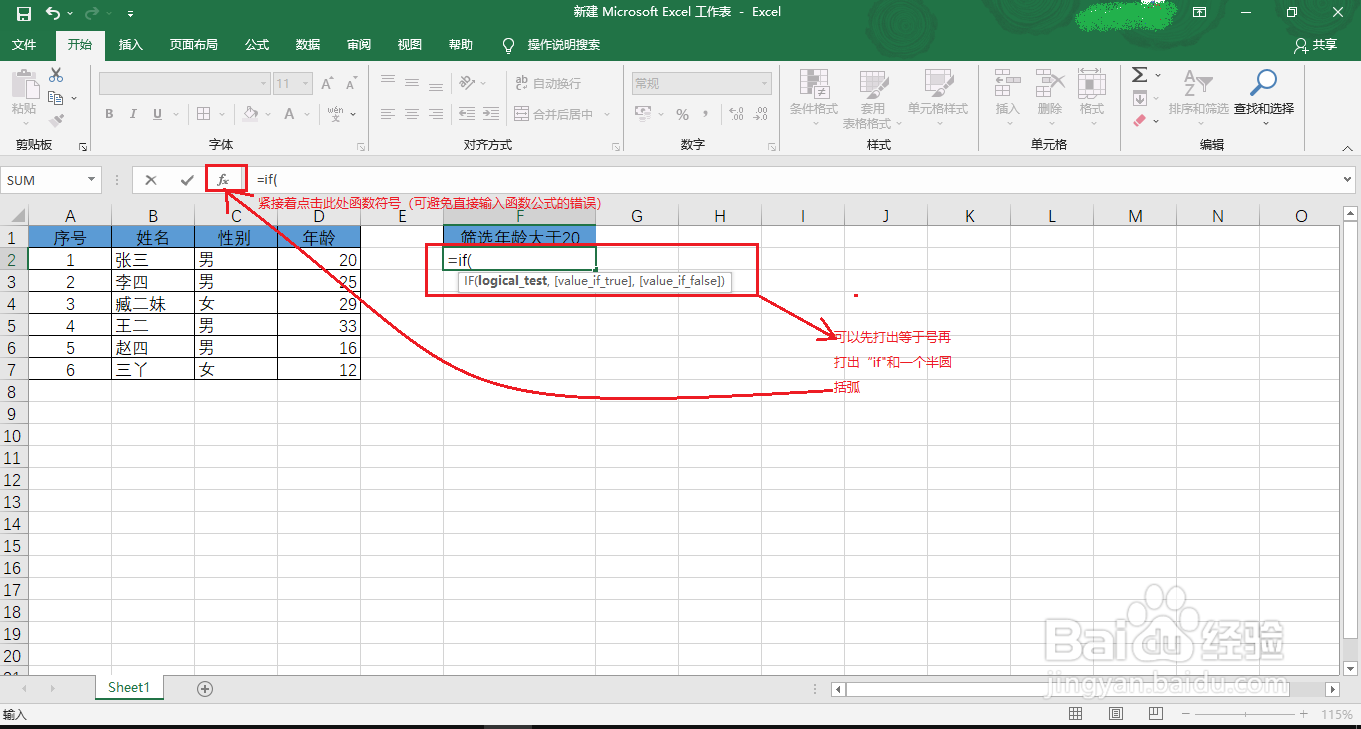Toggle middle vertical alignment

pyautogui.click(x=412, y=83)
